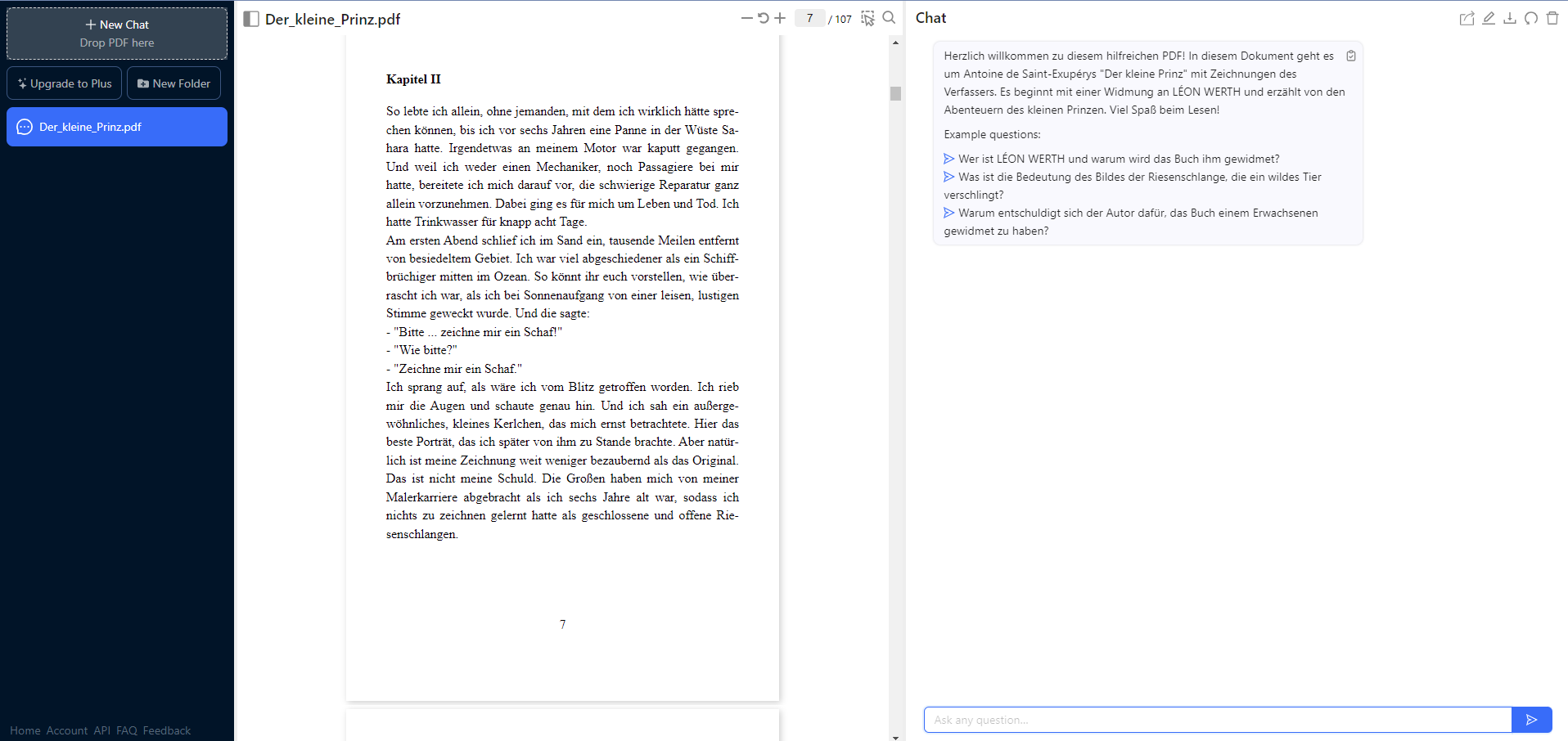
Task: Click Upgrade to Plus button
Action: click(x=65, y=83)
